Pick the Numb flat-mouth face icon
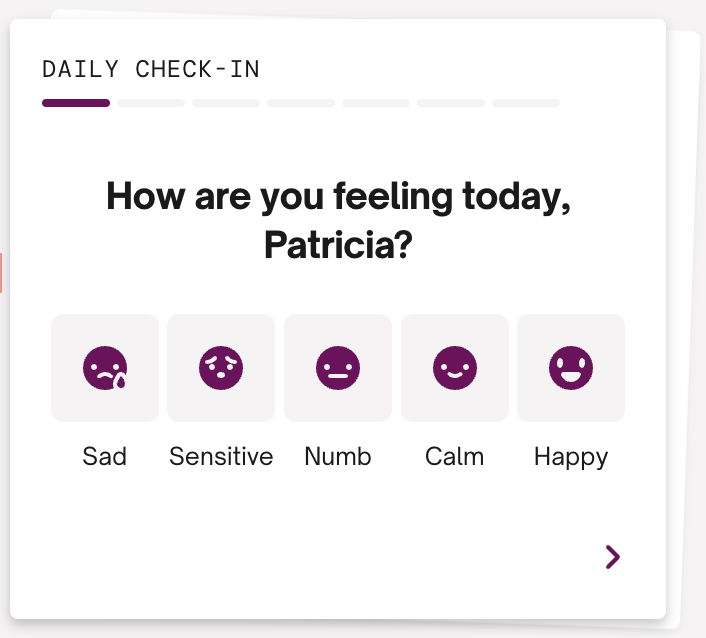The image size is (706, 638). point(338,368)
